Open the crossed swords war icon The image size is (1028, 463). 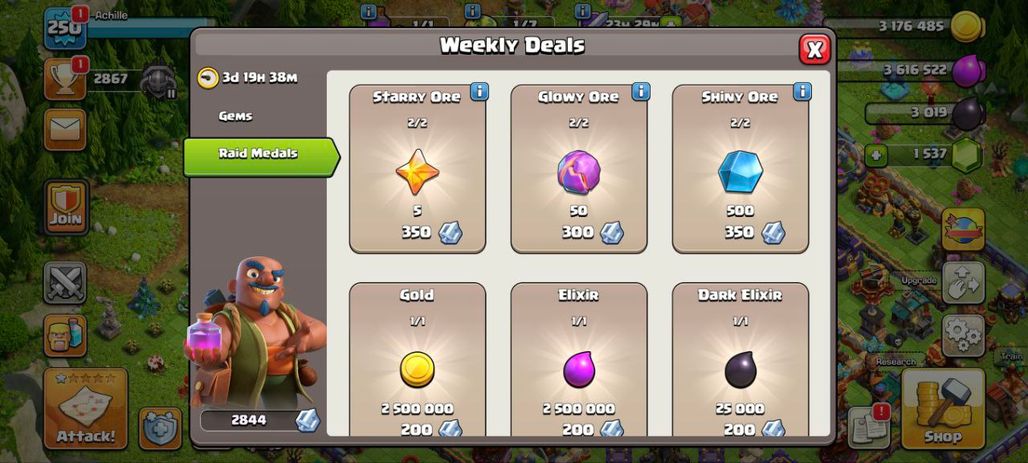pos(65,283)
